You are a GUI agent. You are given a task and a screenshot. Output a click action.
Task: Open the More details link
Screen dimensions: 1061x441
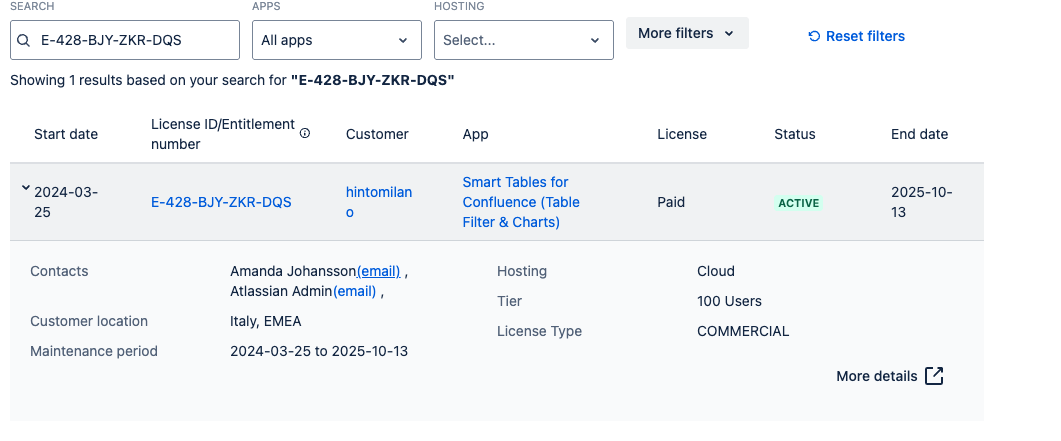[x=876, y=376]
